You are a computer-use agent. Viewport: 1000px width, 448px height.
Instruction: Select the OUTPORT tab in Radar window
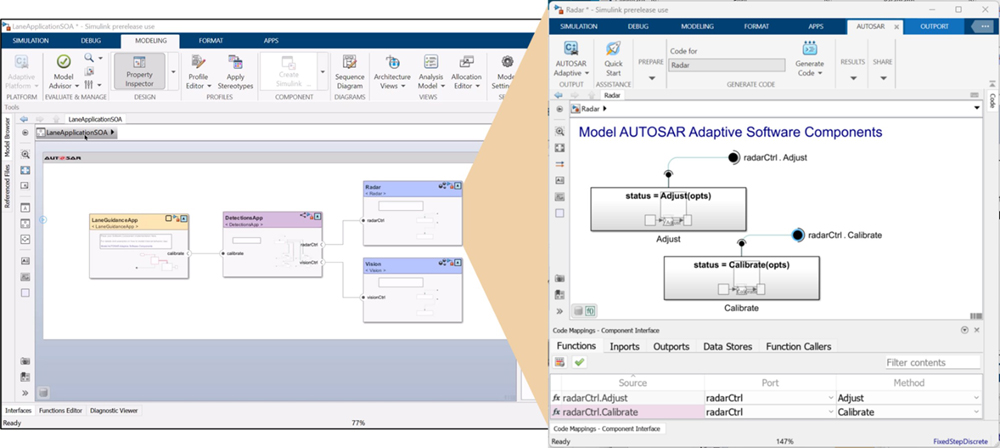pyautogui.click(x=934, y=27)
